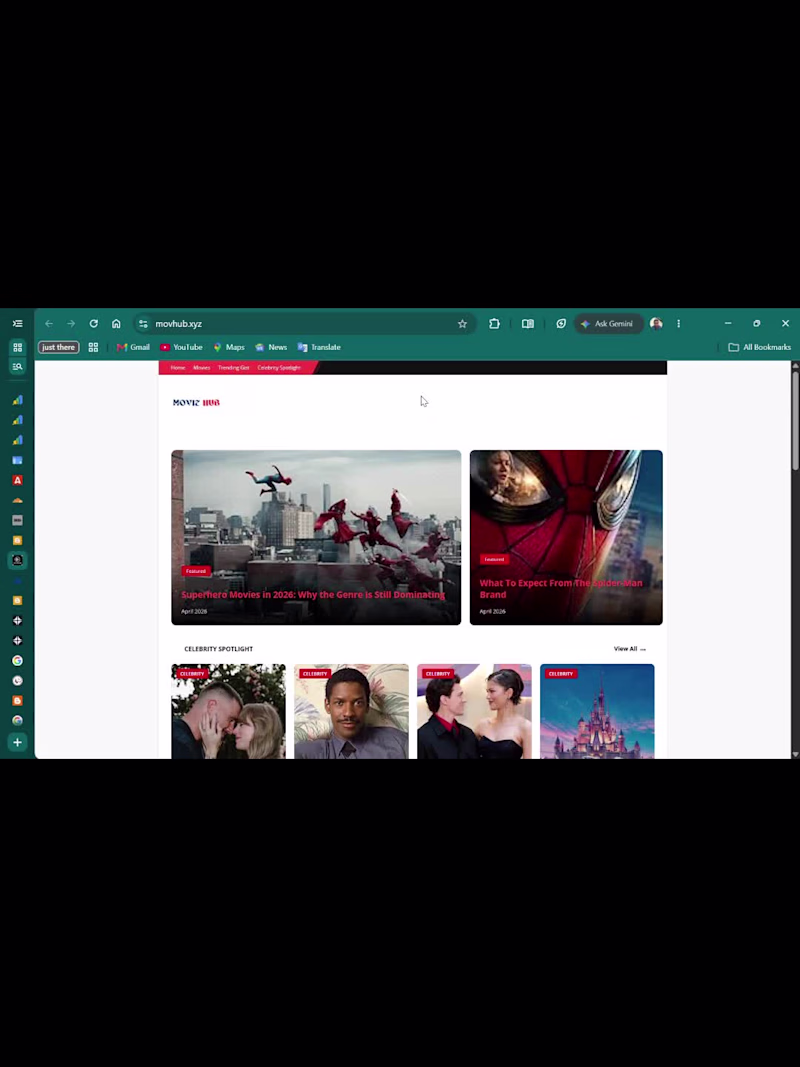Open the Disney castle celebrity thumbnail
800x1067 pixels.
597,711
